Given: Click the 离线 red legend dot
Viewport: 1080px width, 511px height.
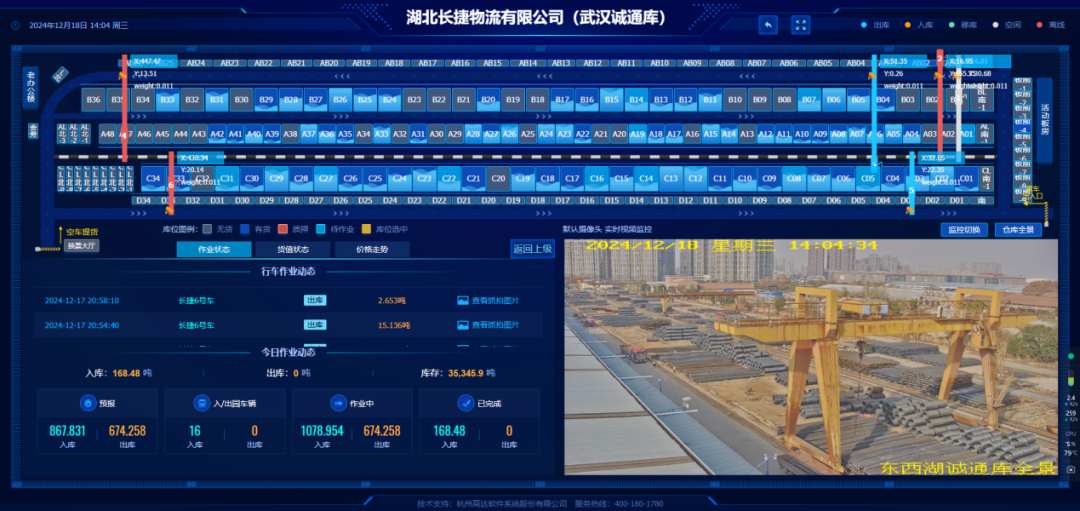Looking at the screenshot, I should (1039, 25).
